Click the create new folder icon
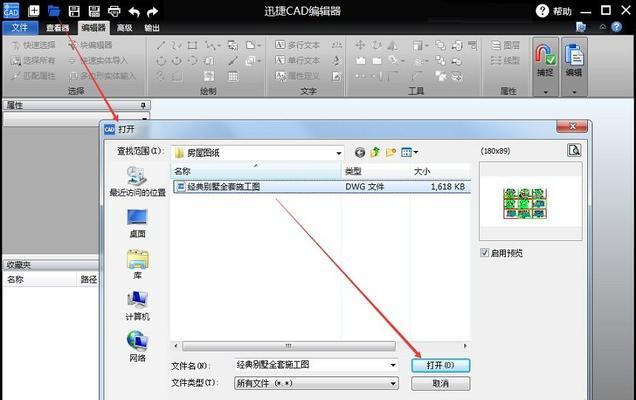 [391, 153]
